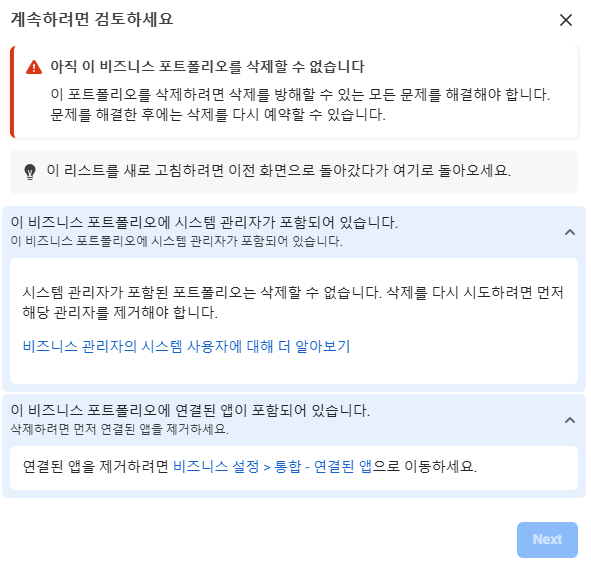Close the 계속하려면 검토하세요 dialog

coord(566,20)
